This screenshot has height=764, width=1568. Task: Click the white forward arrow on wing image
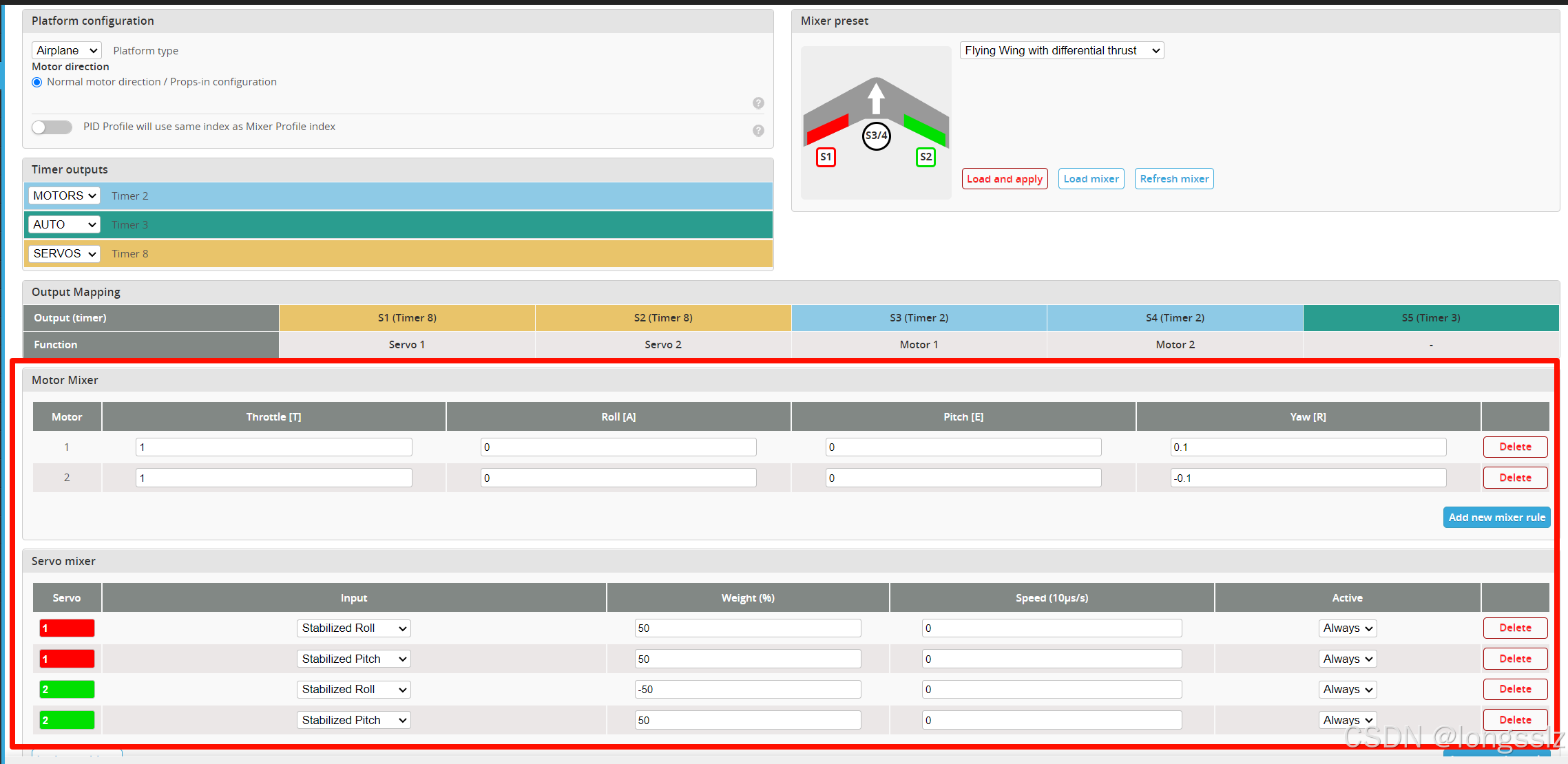[x=876, y=98]
